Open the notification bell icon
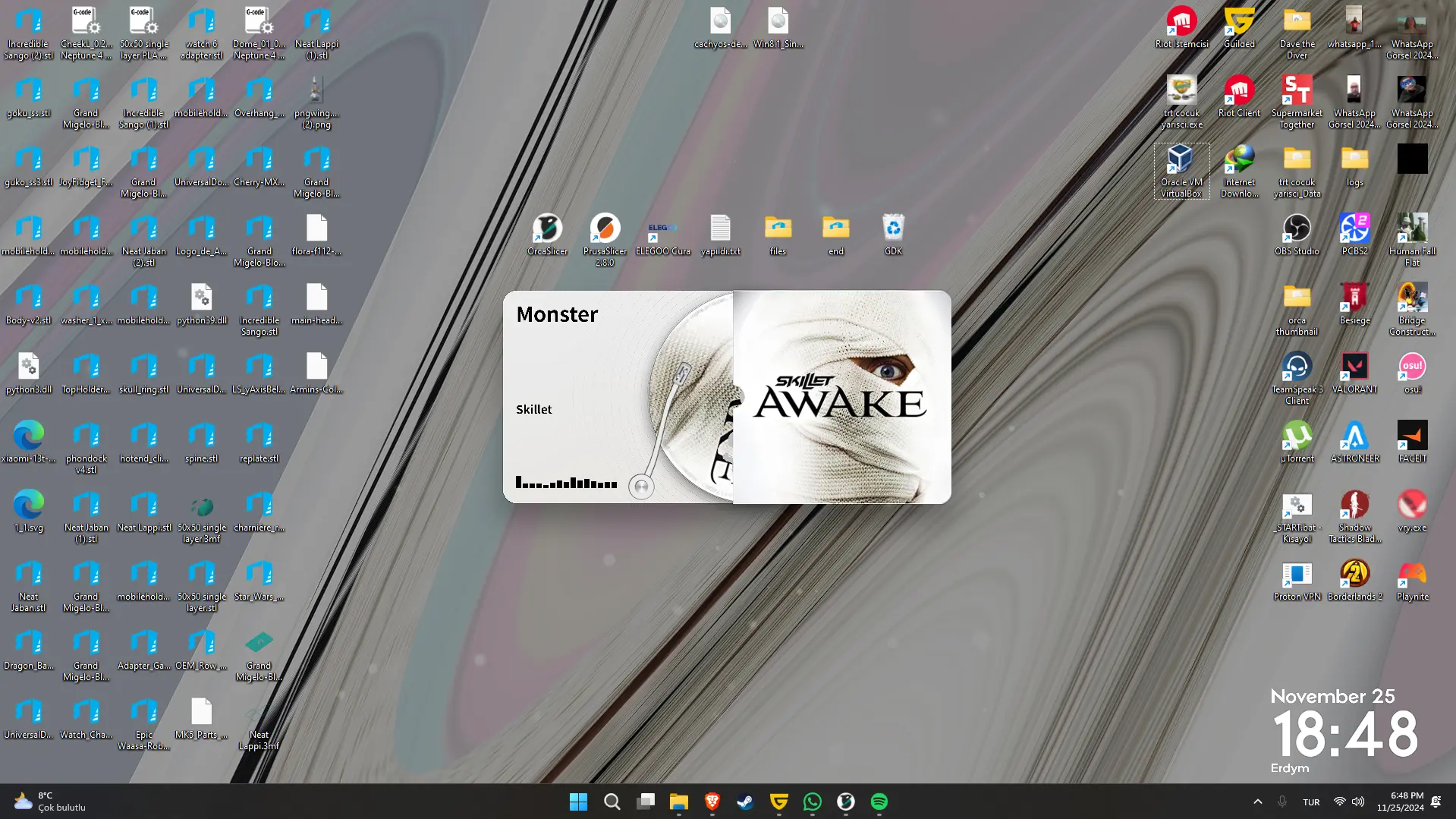Screen dimensions: 1456x819 pos(1436,802)
